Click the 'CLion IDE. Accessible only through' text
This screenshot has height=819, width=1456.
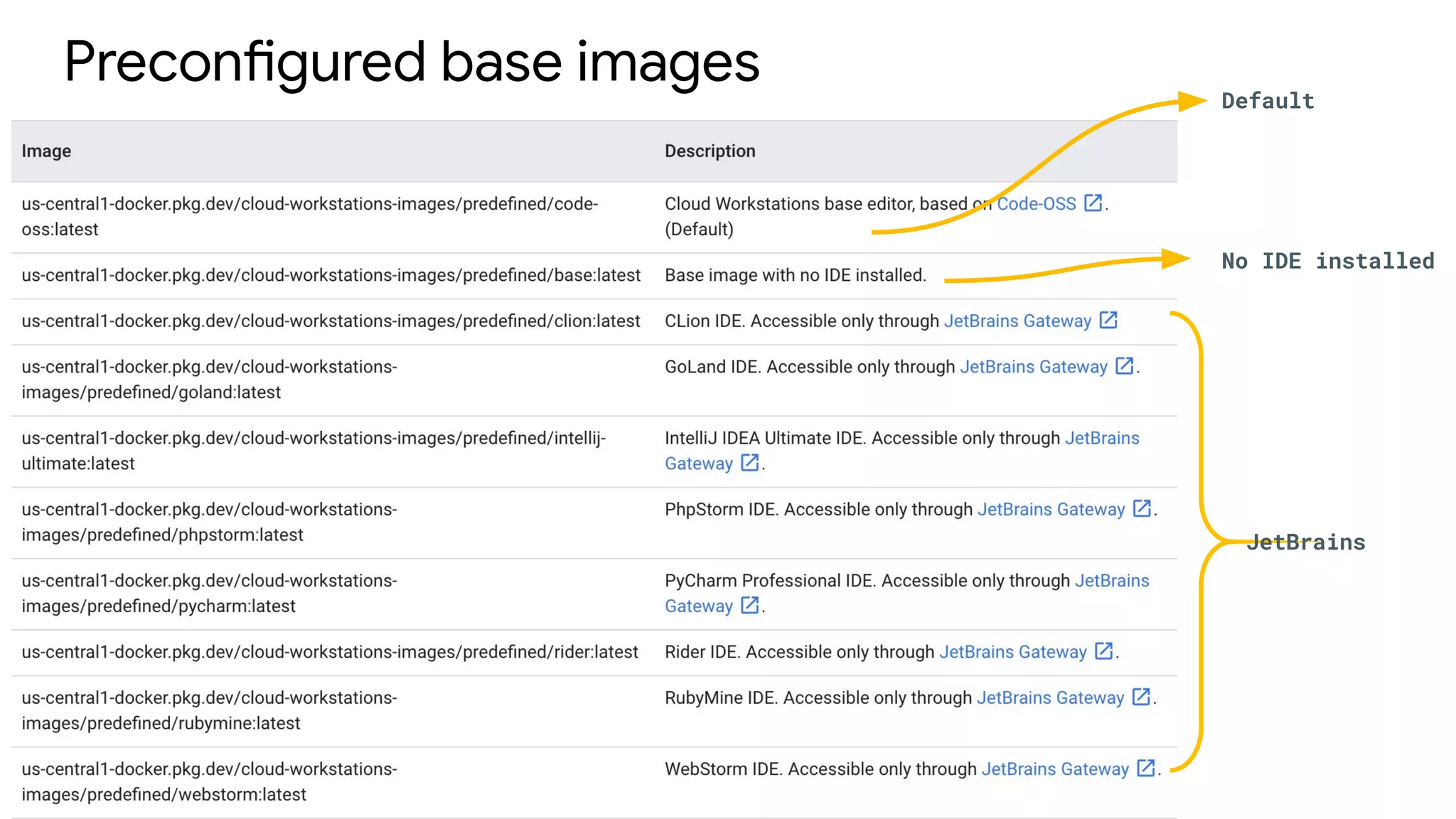click(802, 321)
